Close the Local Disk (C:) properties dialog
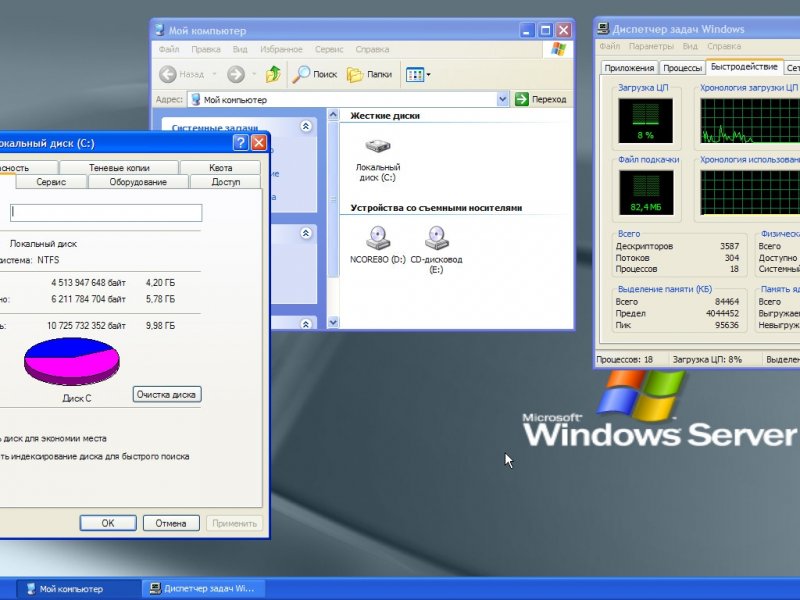Viewport: 800px width, 600px height. pyautogui.click(x=259, y=143)
